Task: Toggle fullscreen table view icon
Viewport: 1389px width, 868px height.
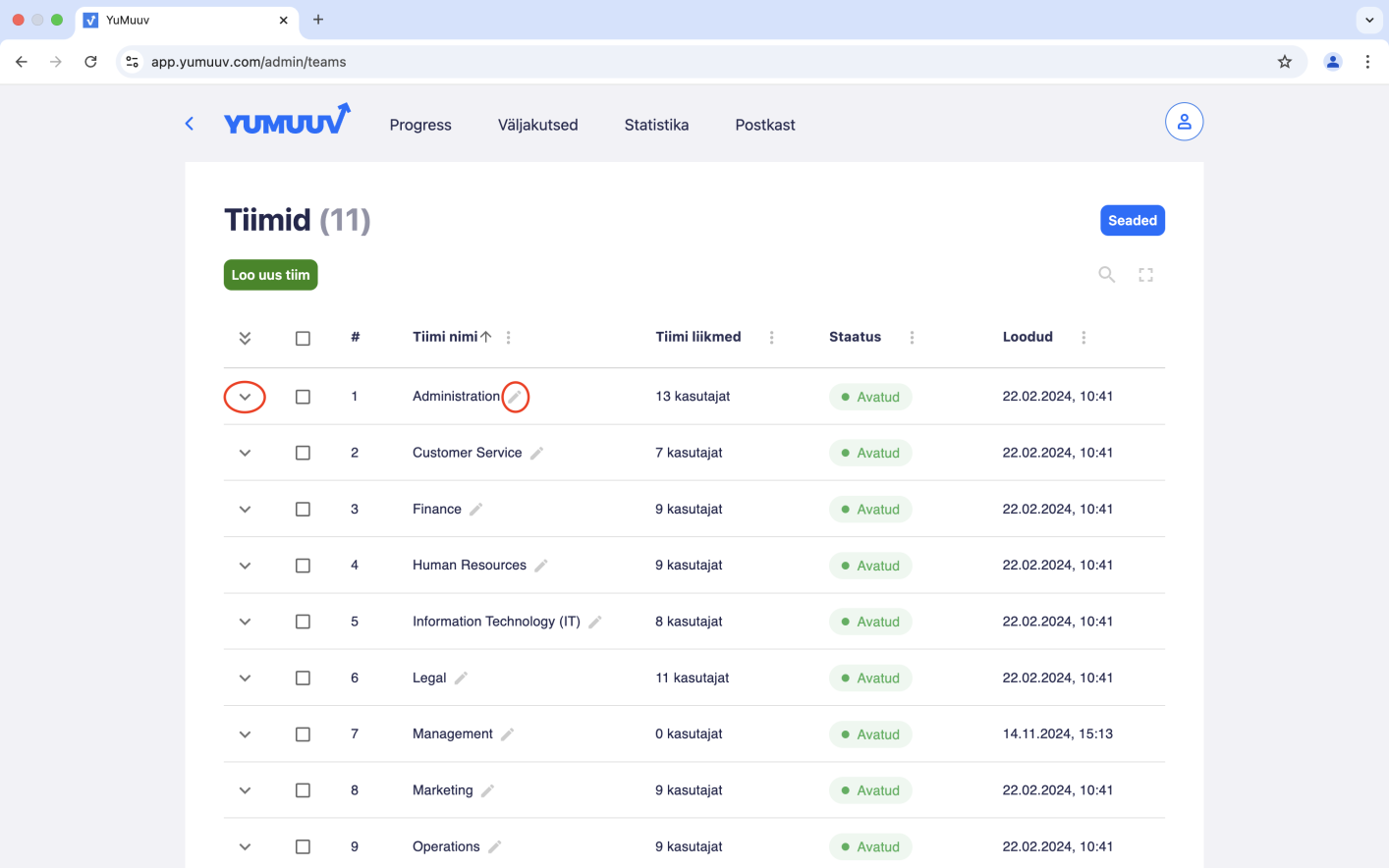Action: (x=1145, y=275)
